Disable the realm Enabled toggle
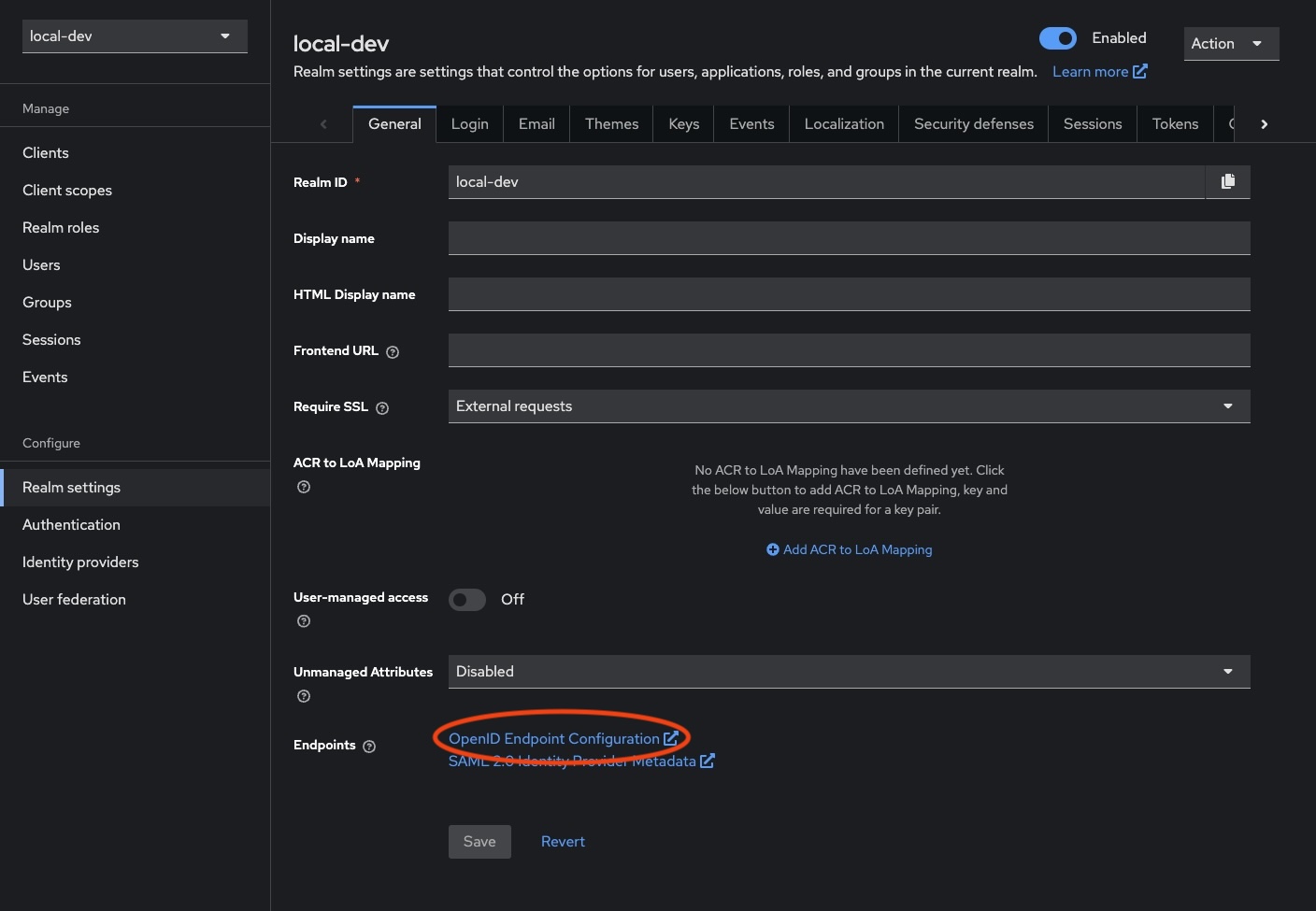The width and height of the screenshot is (1316, 911). coord(1058,37)
